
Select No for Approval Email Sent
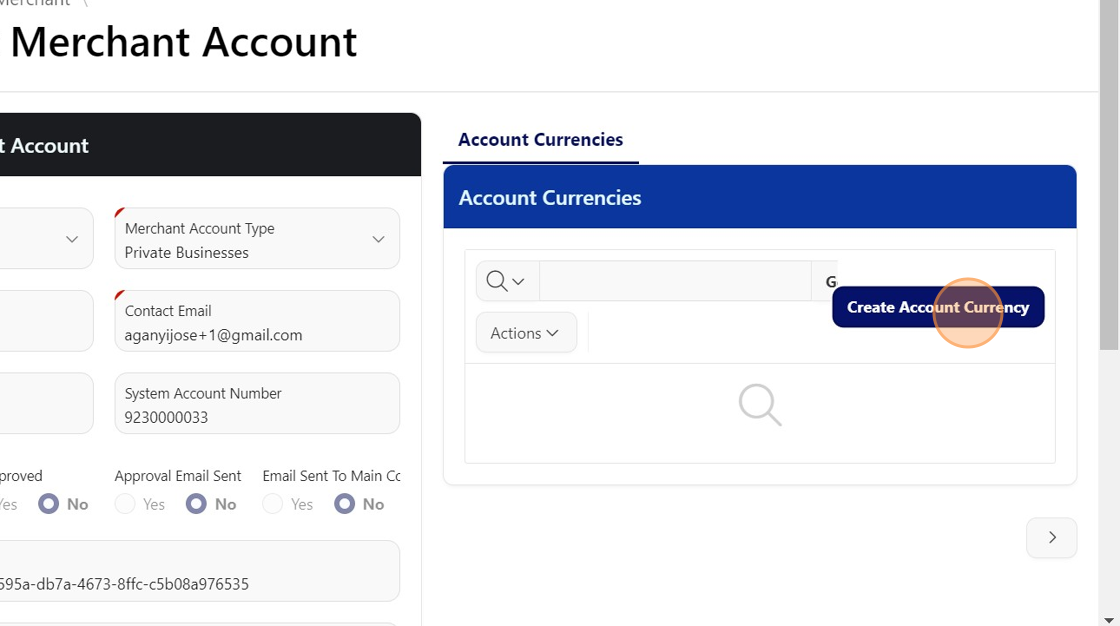(197, 504)
